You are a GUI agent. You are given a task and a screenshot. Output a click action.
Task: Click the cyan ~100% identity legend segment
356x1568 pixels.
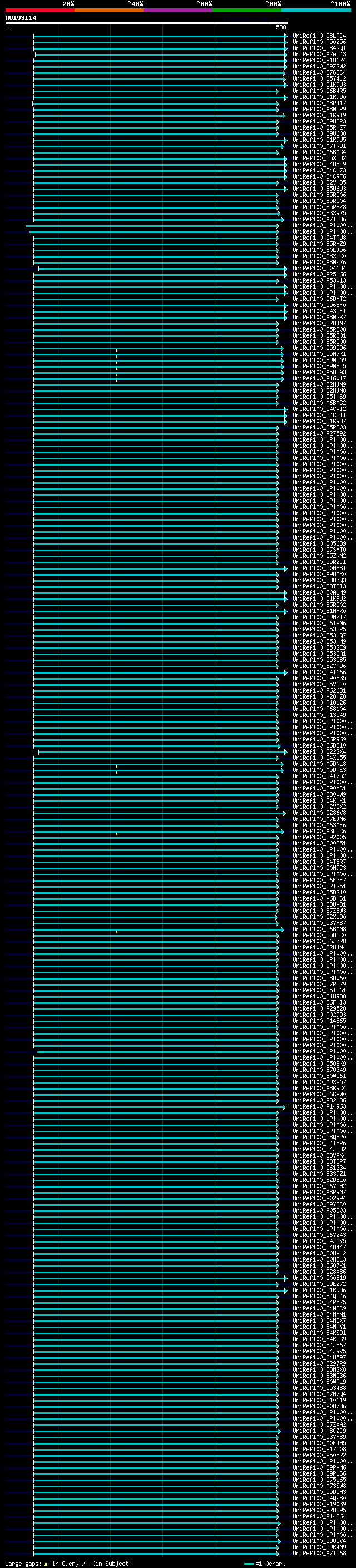[x=316, y=10]
